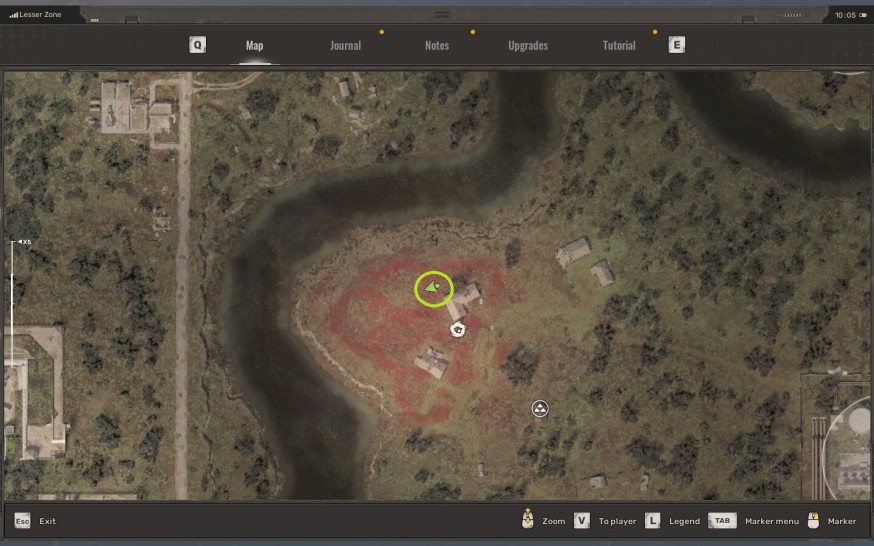Open the Notes tab
The image size is (874, 546).
pyautogui.click(x=437, y=45)
